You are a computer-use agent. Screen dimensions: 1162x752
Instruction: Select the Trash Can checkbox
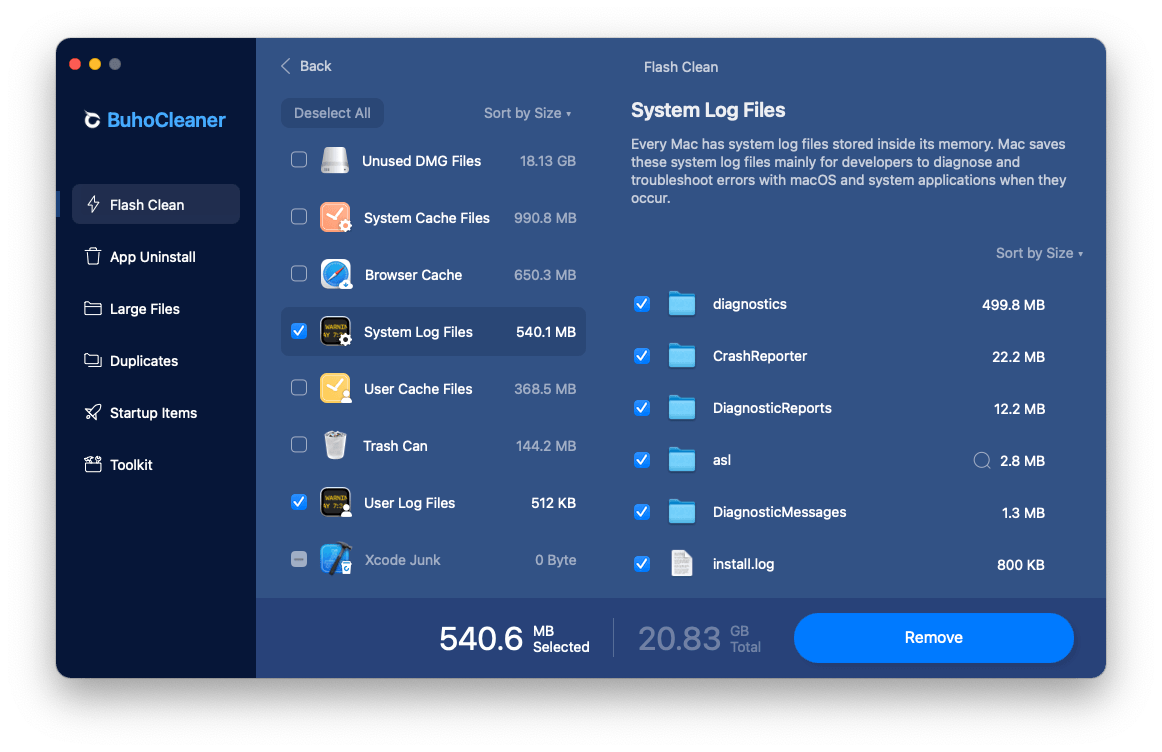pos(299,445)
